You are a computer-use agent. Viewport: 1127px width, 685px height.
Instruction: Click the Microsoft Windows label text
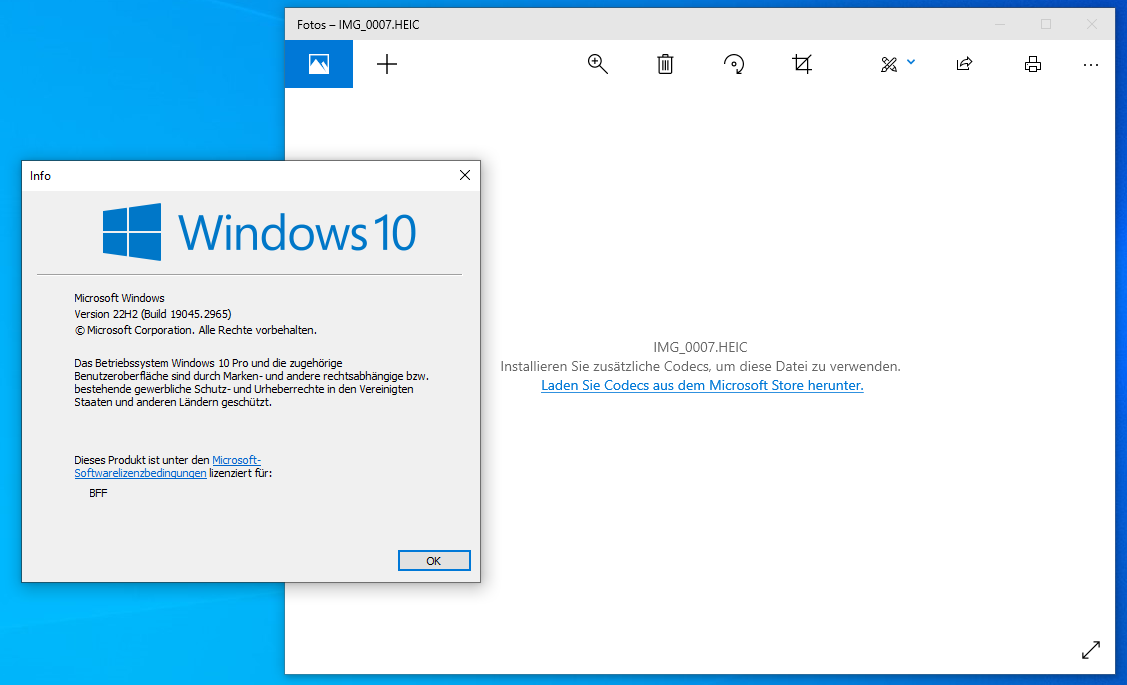119,298
